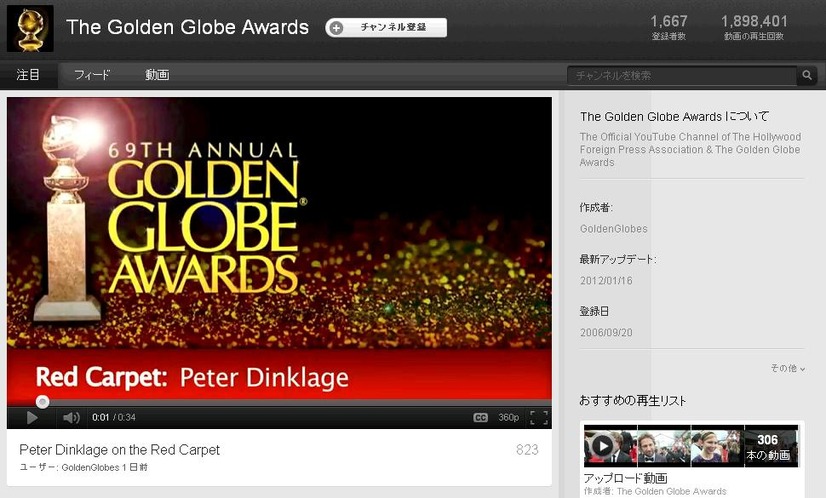Click the 69th Annual Golden Globe video frame
Screen dimensions: 826x498
pos(279,246)
